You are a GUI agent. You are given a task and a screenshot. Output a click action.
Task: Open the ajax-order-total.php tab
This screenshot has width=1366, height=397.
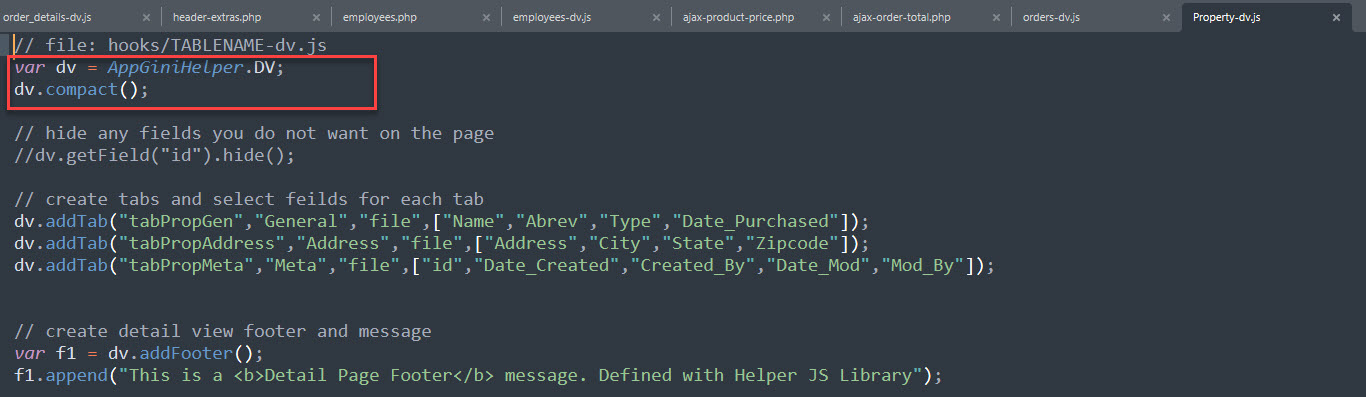(901, 18)
